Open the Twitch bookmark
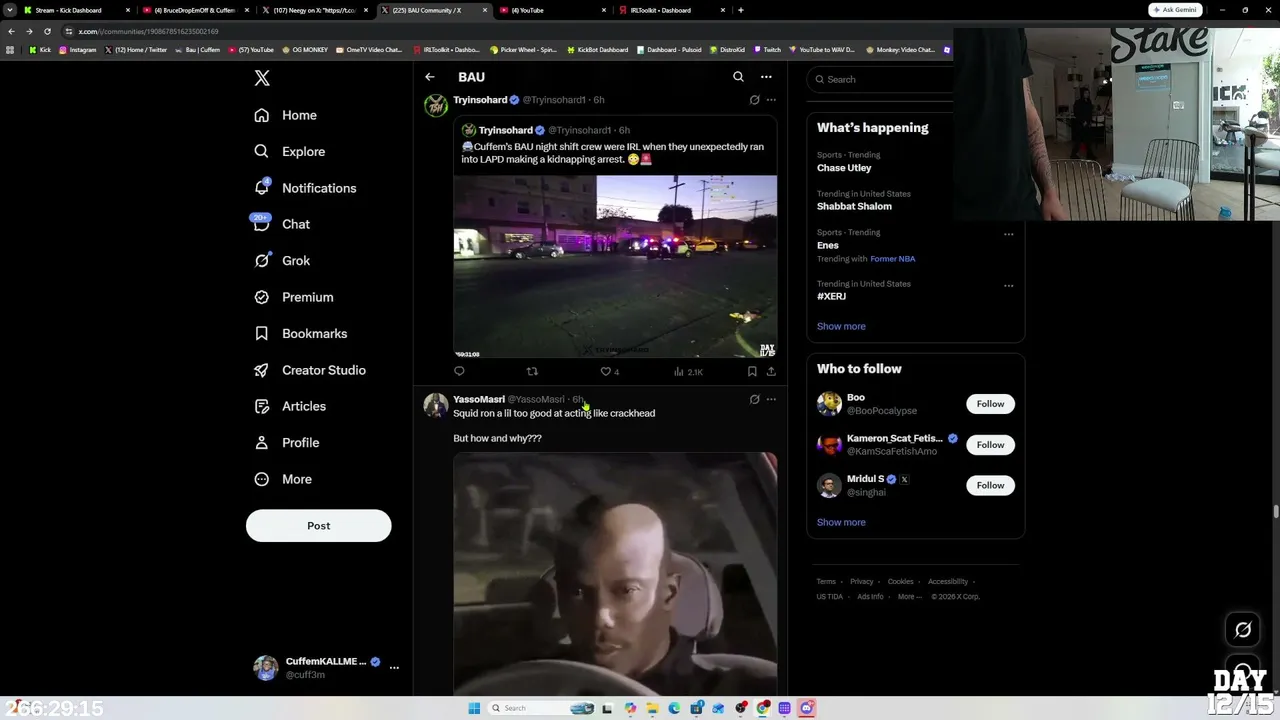This screenshot has height=720, width=1280. point(767,49)
